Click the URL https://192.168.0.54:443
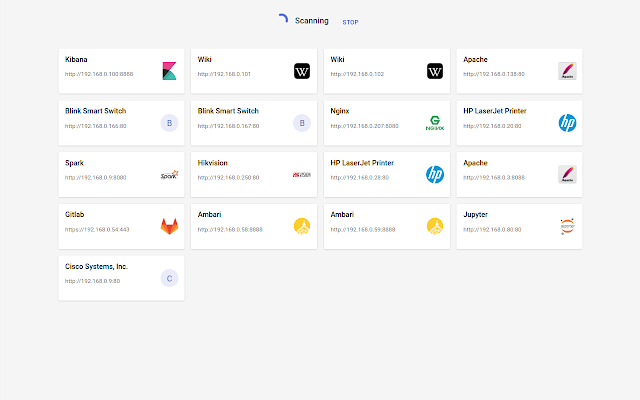 (97, 230)
